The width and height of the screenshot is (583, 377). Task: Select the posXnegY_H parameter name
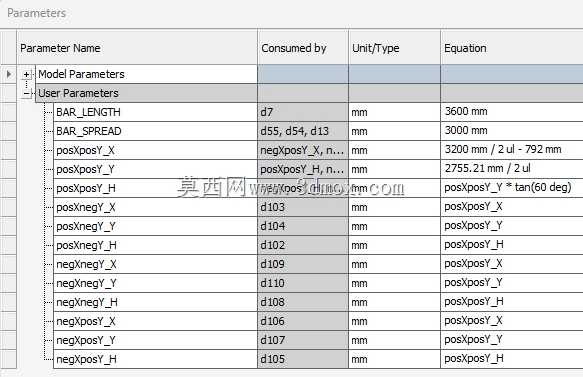coord(155,245)
